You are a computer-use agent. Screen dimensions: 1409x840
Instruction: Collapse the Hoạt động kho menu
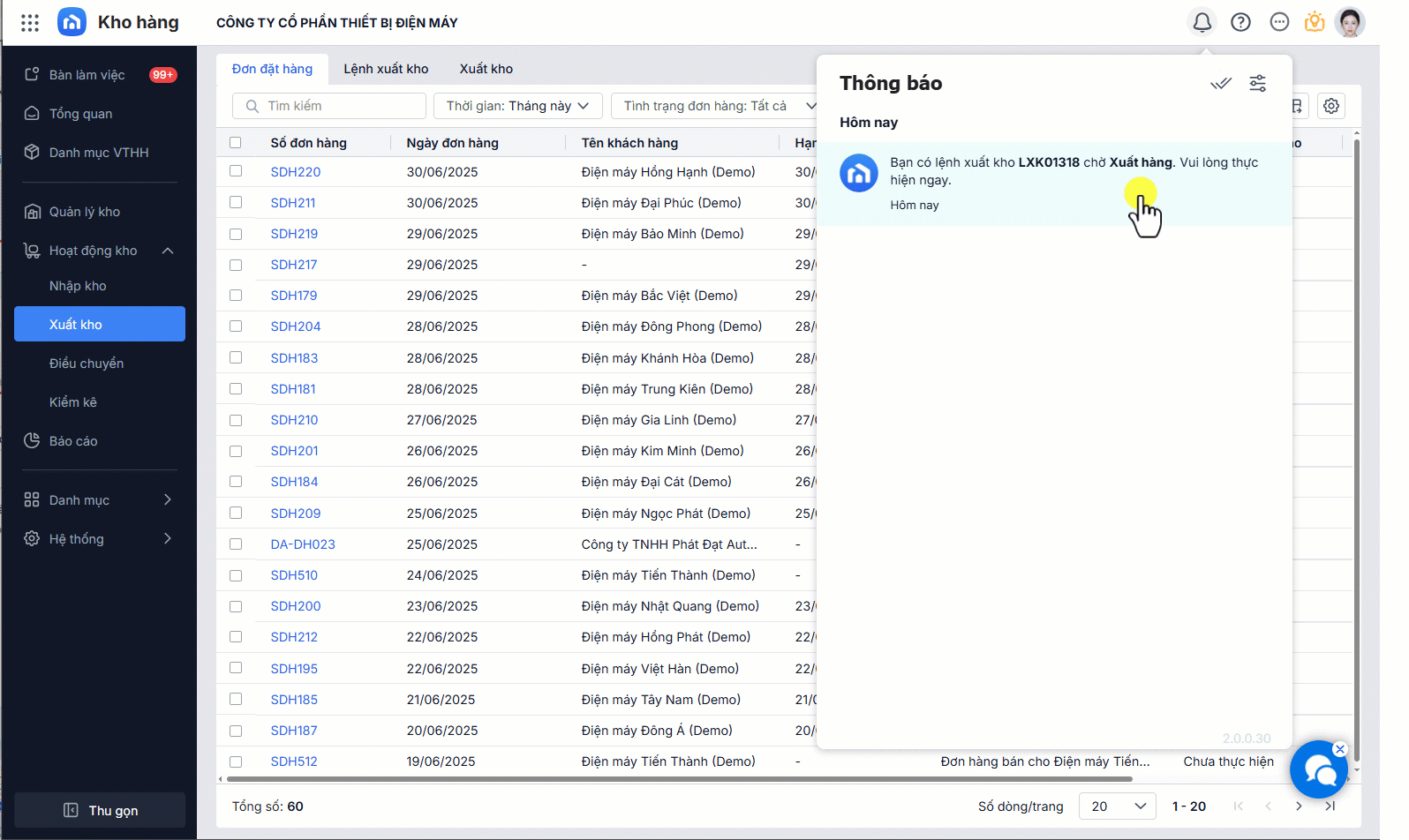click(168, 251)
